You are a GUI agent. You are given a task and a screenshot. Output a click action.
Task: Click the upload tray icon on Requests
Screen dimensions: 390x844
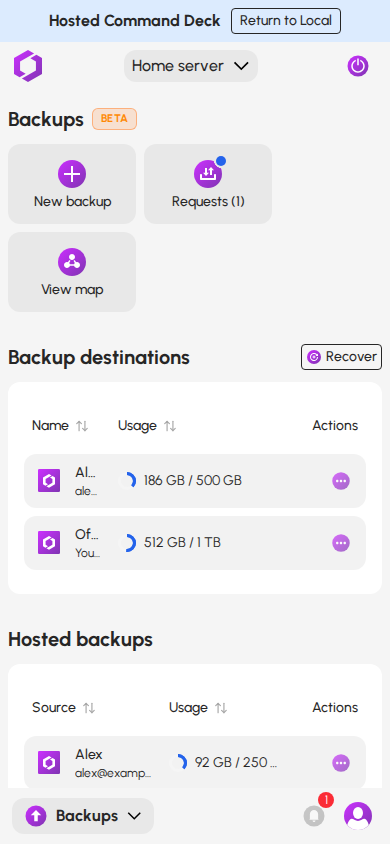pyautogui.click(x=208, y=174)
